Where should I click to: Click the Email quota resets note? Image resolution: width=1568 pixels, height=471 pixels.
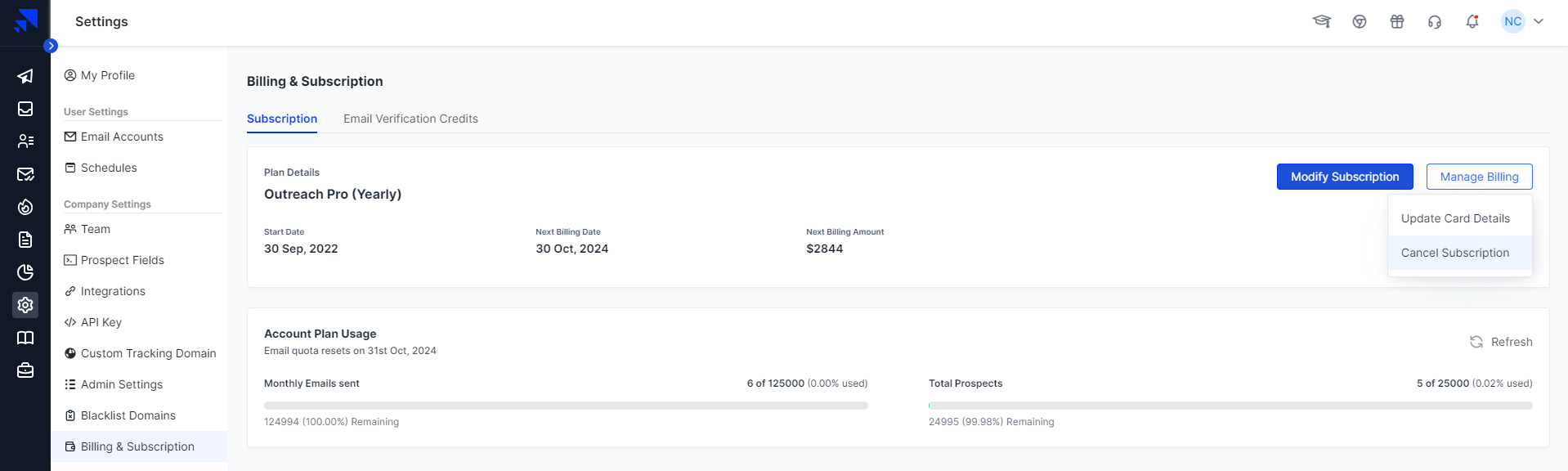350,351
